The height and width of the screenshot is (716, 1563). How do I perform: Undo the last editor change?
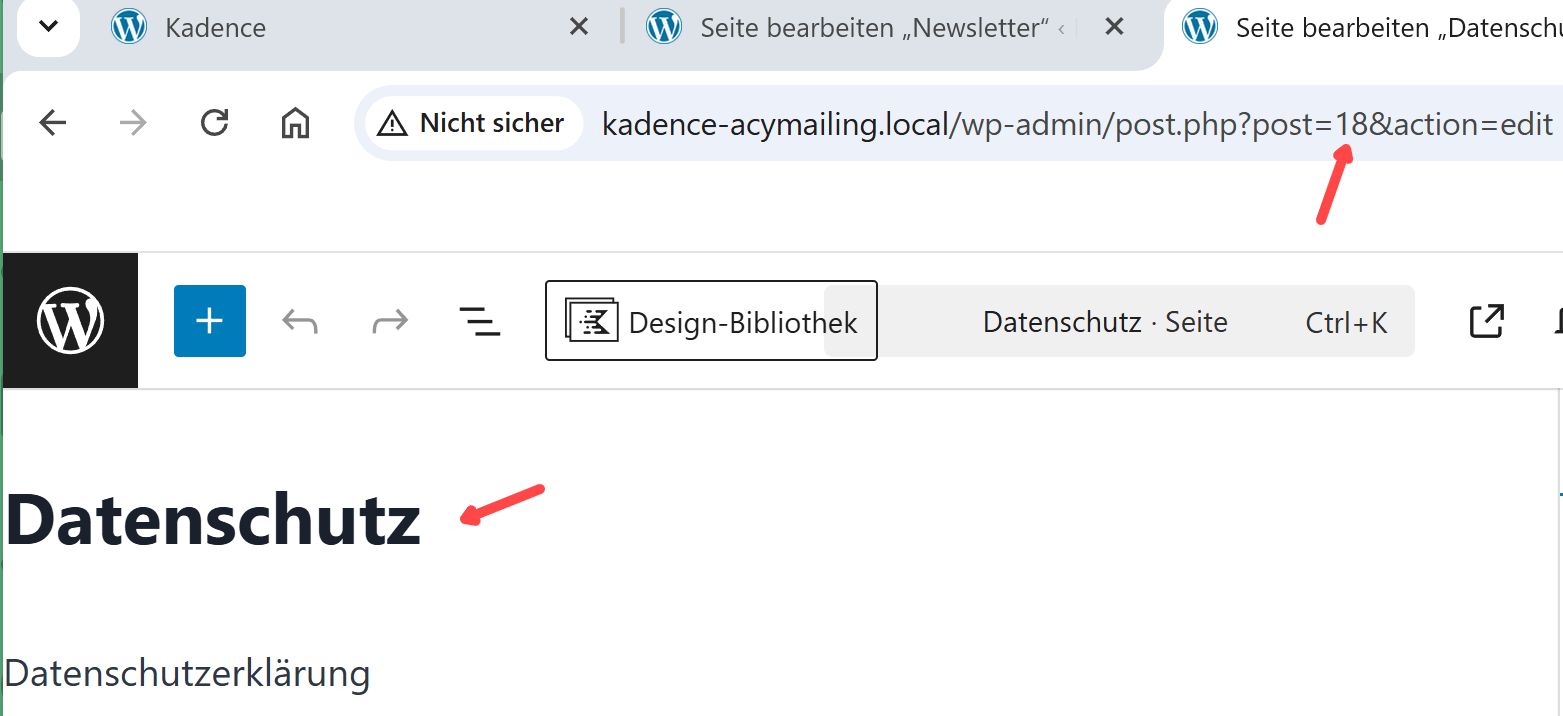(x=300, y=321)
